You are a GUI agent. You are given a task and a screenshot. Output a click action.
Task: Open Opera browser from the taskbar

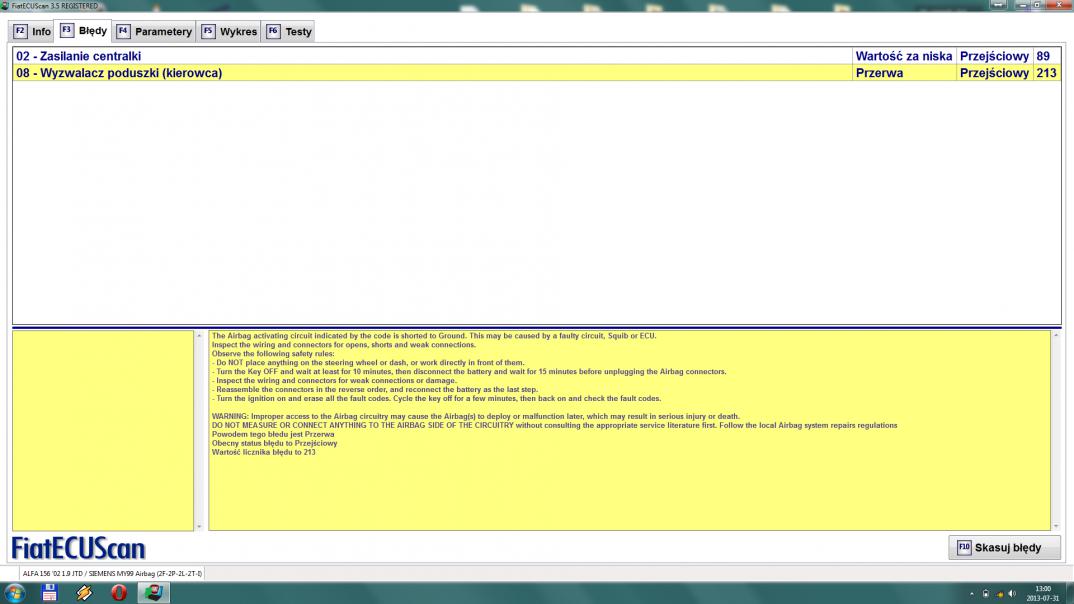118,593
